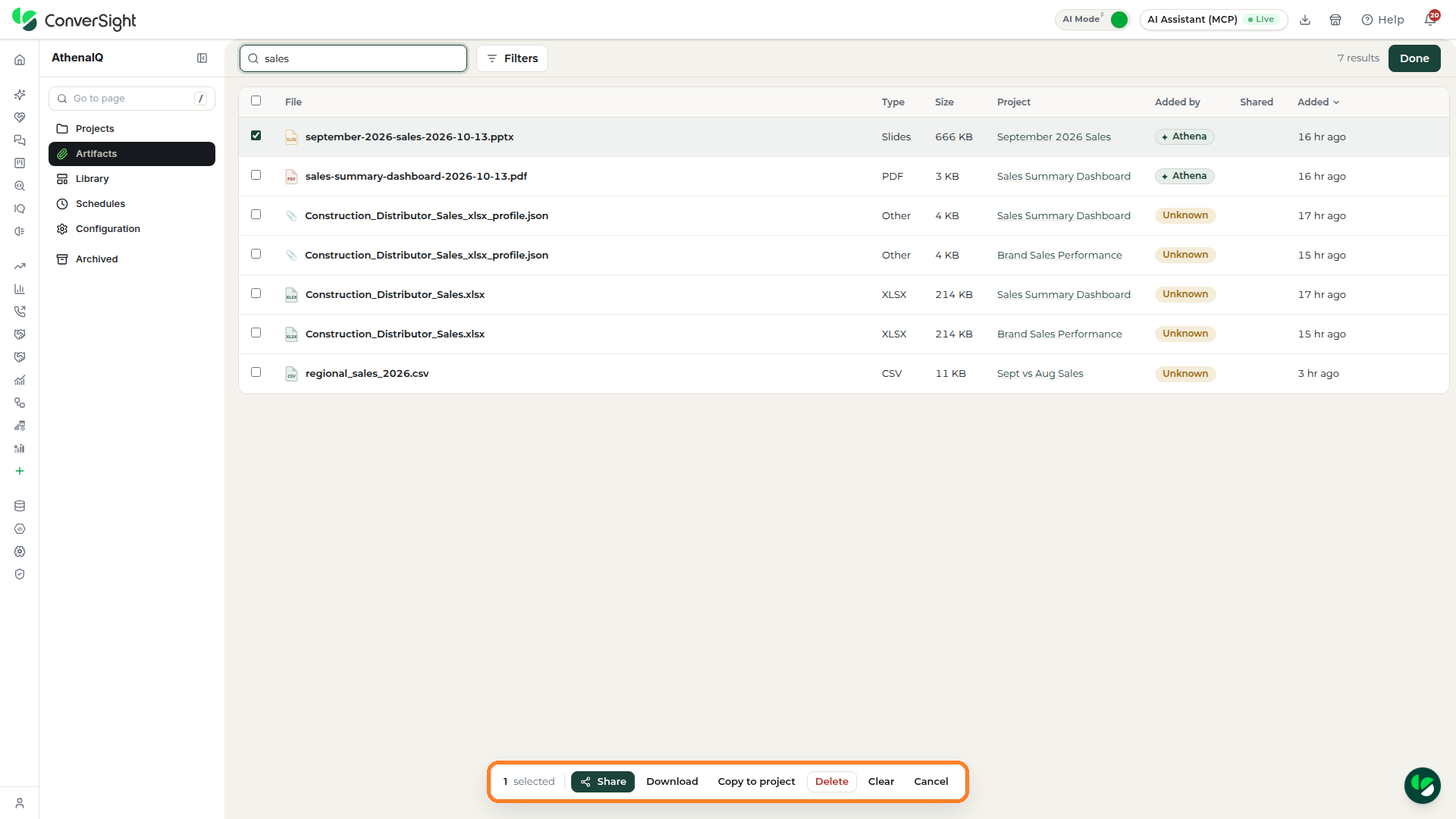Open the Home icon in left rail
The image size is (1456, 819).
pos(20,60)
